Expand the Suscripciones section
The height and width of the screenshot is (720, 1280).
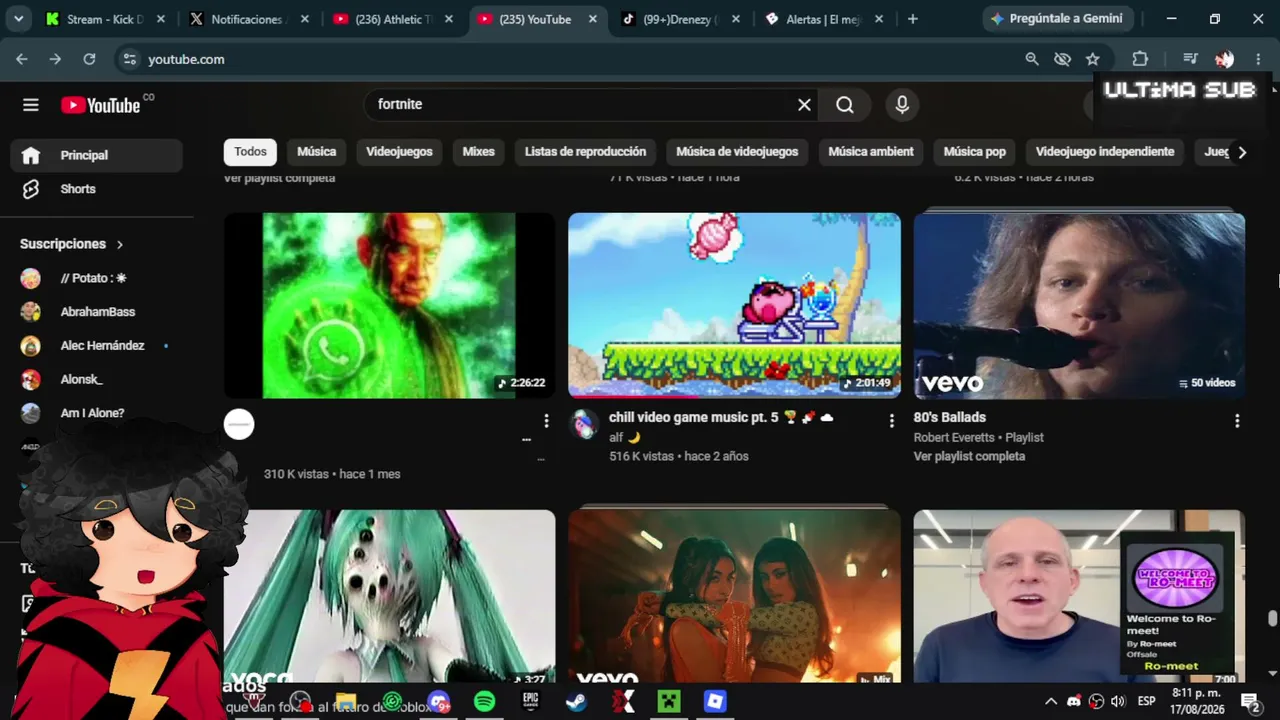[72, 244]
